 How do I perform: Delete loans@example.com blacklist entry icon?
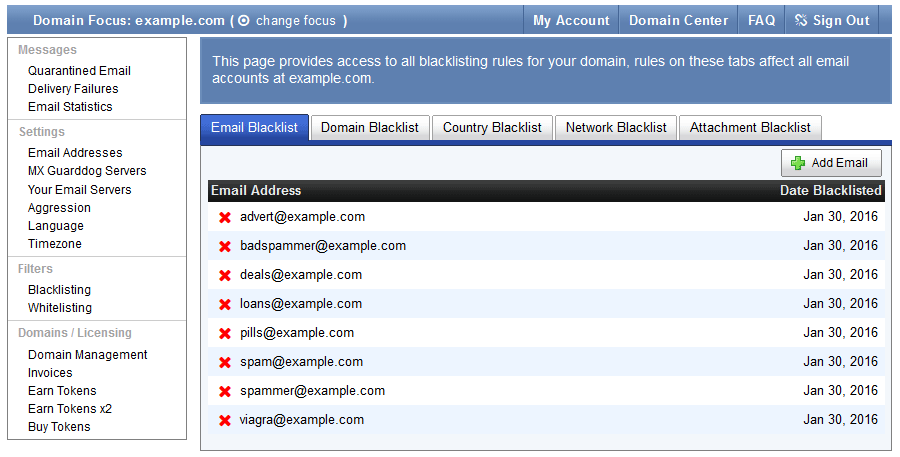point(225,304)
